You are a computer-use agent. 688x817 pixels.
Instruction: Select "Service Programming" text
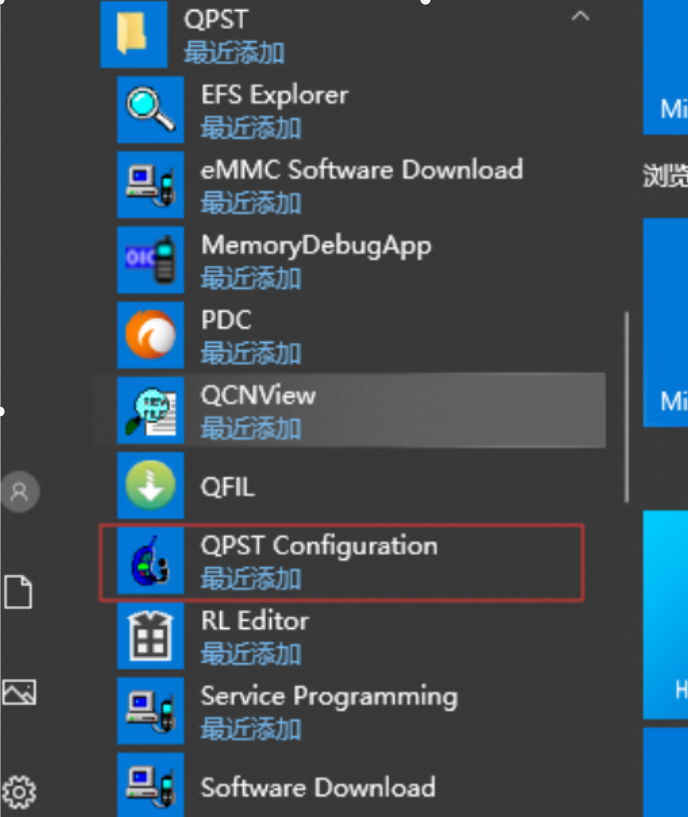click(329, 697)
